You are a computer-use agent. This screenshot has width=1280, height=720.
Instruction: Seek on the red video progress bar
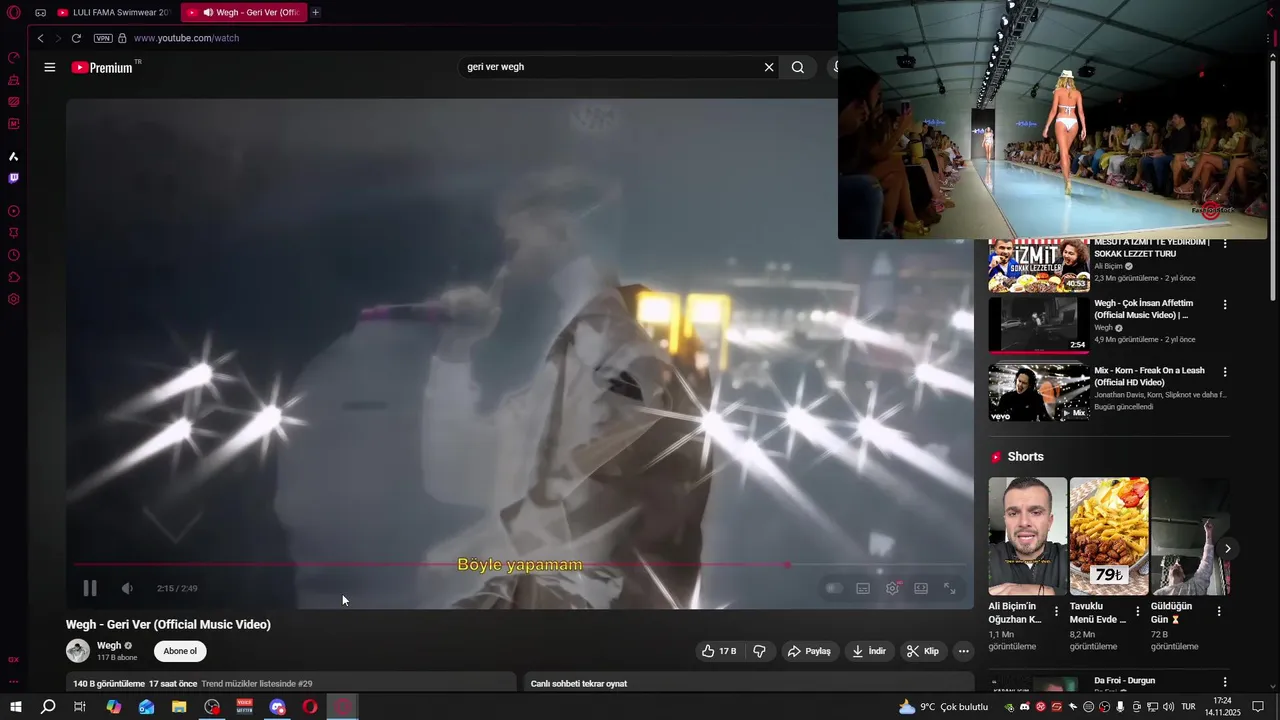520,565
